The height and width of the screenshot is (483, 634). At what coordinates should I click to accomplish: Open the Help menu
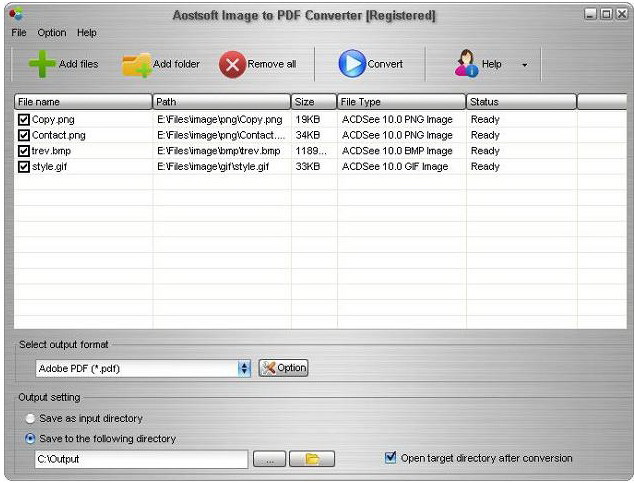pyautogui.click(x=87, y=33)
